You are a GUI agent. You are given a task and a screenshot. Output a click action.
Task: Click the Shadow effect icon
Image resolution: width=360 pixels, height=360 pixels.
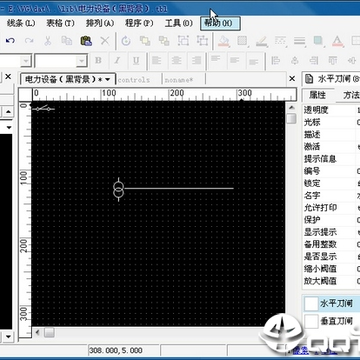coord(319,41)
